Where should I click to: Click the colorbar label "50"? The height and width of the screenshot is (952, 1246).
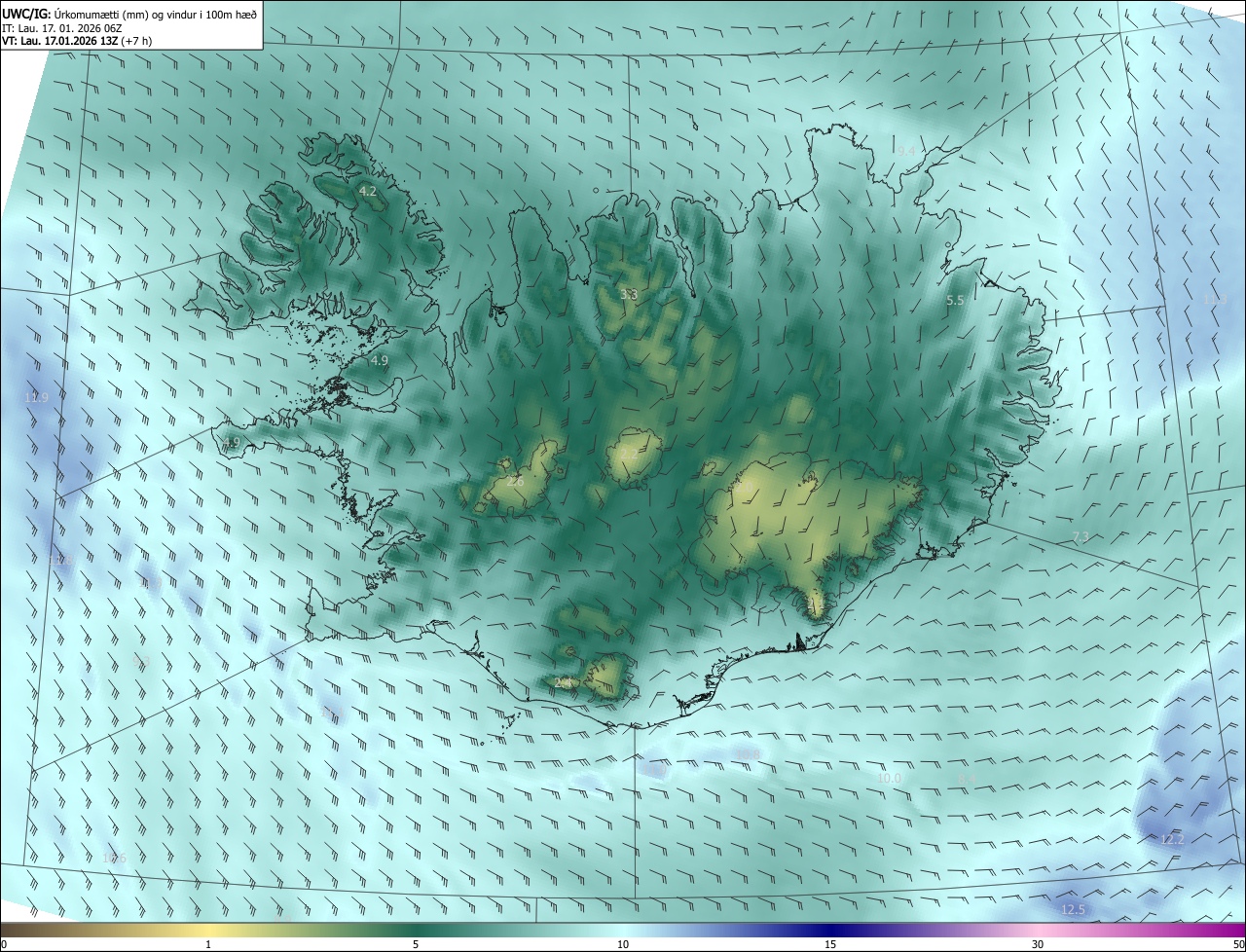click(1238, 944)
